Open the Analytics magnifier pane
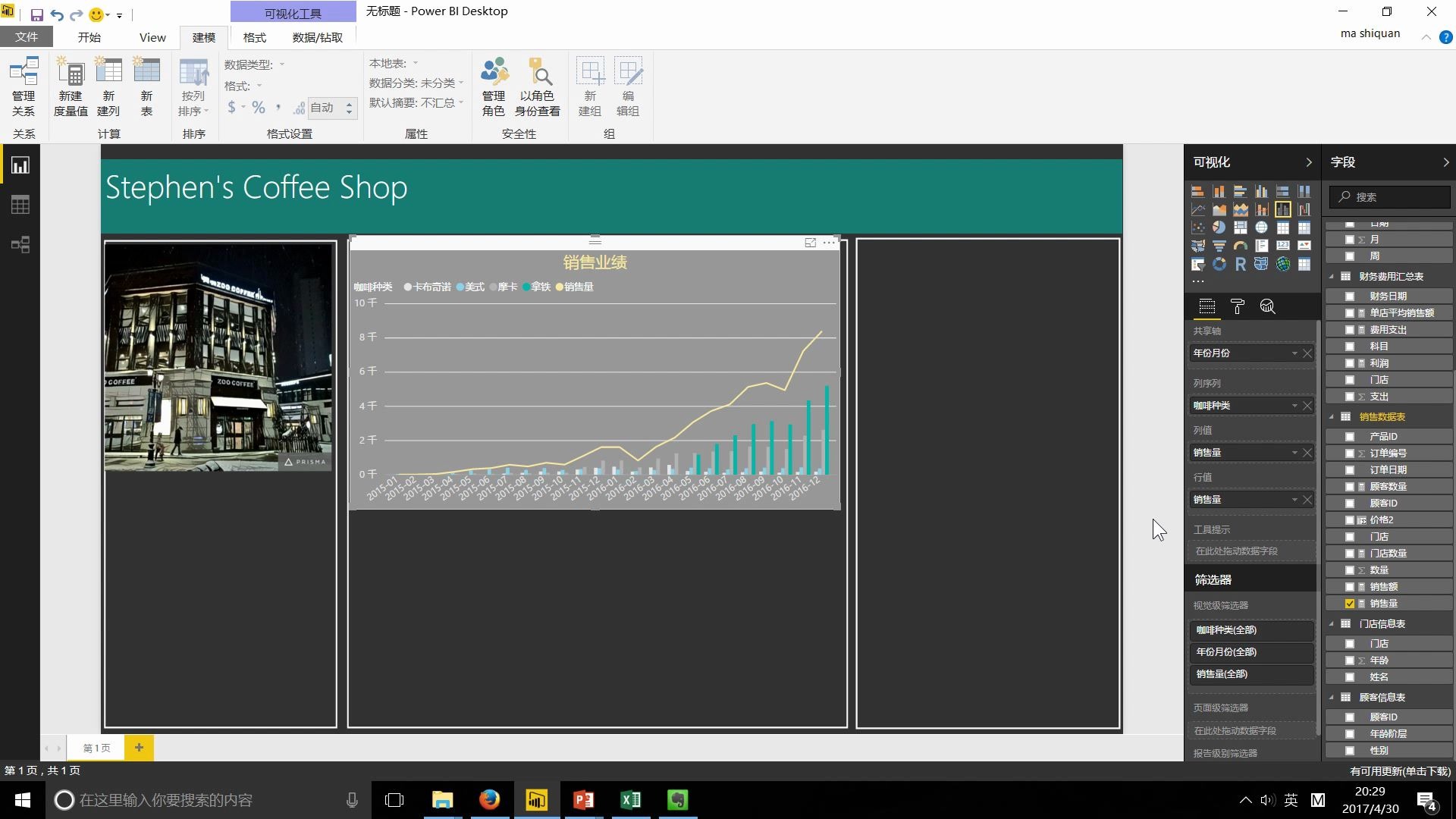1456x819 pixels. point(1267,306)
